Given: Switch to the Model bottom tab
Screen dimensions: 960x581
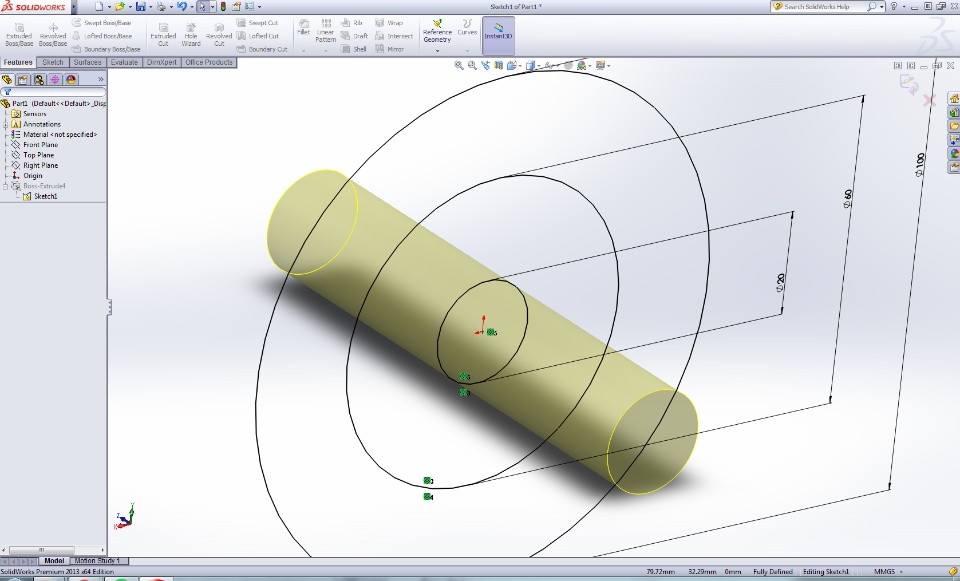Looking at the screenshot, I should click(x=54, y=561).
